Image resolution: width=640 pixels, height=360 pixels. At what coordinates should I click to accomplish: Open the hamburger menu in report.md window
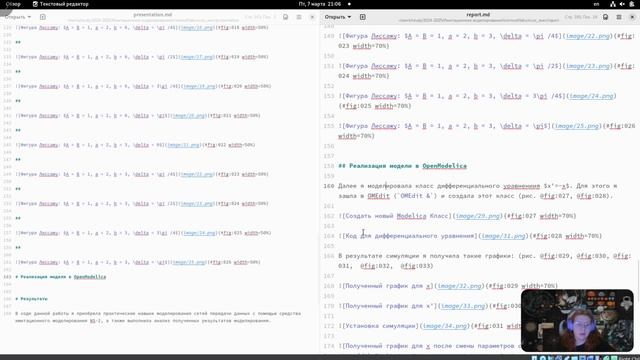(x=619, y=17)
